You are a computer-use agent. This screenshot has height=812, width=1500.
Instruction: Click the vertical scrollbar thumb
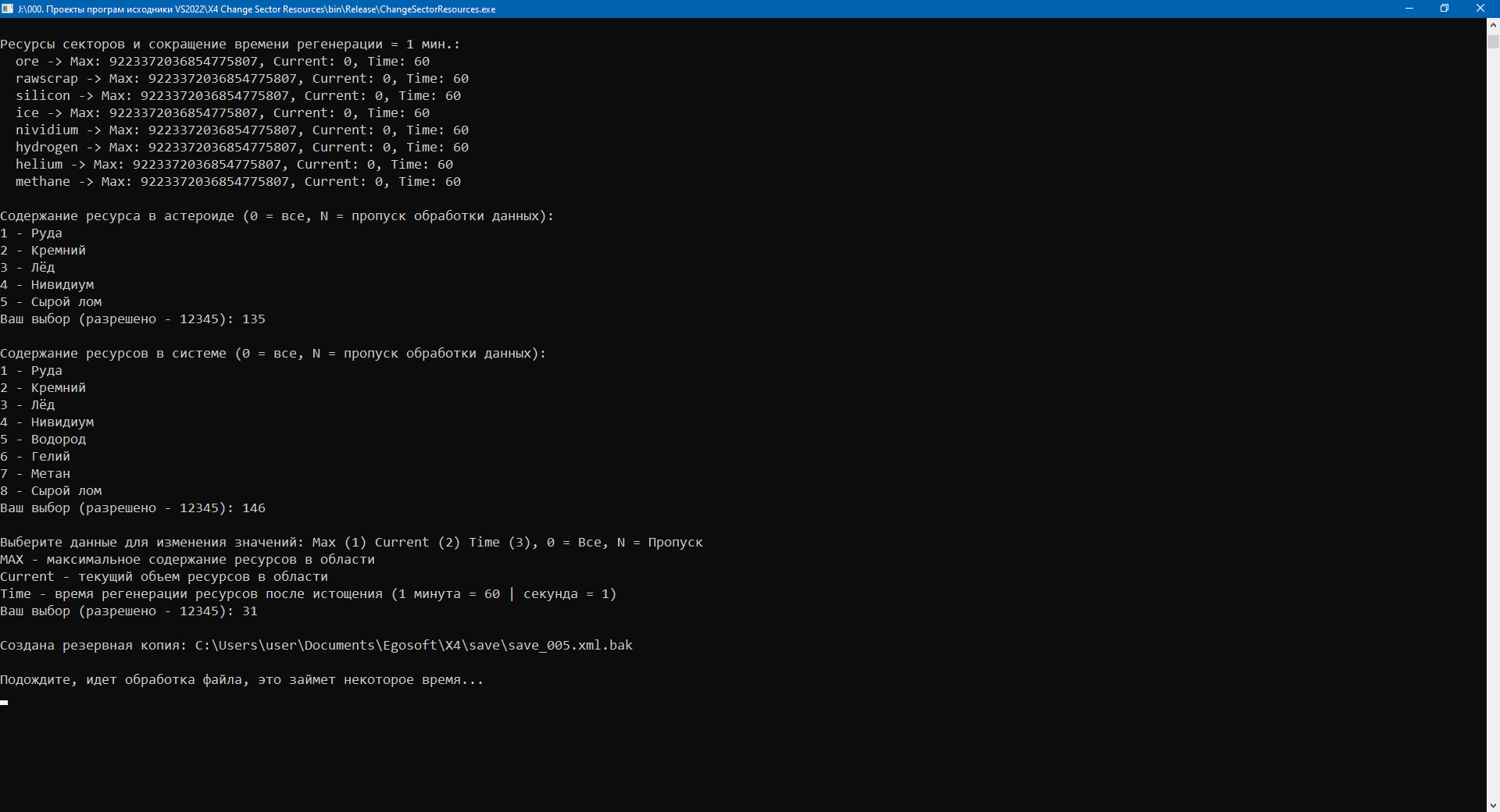coord(1493,41)
